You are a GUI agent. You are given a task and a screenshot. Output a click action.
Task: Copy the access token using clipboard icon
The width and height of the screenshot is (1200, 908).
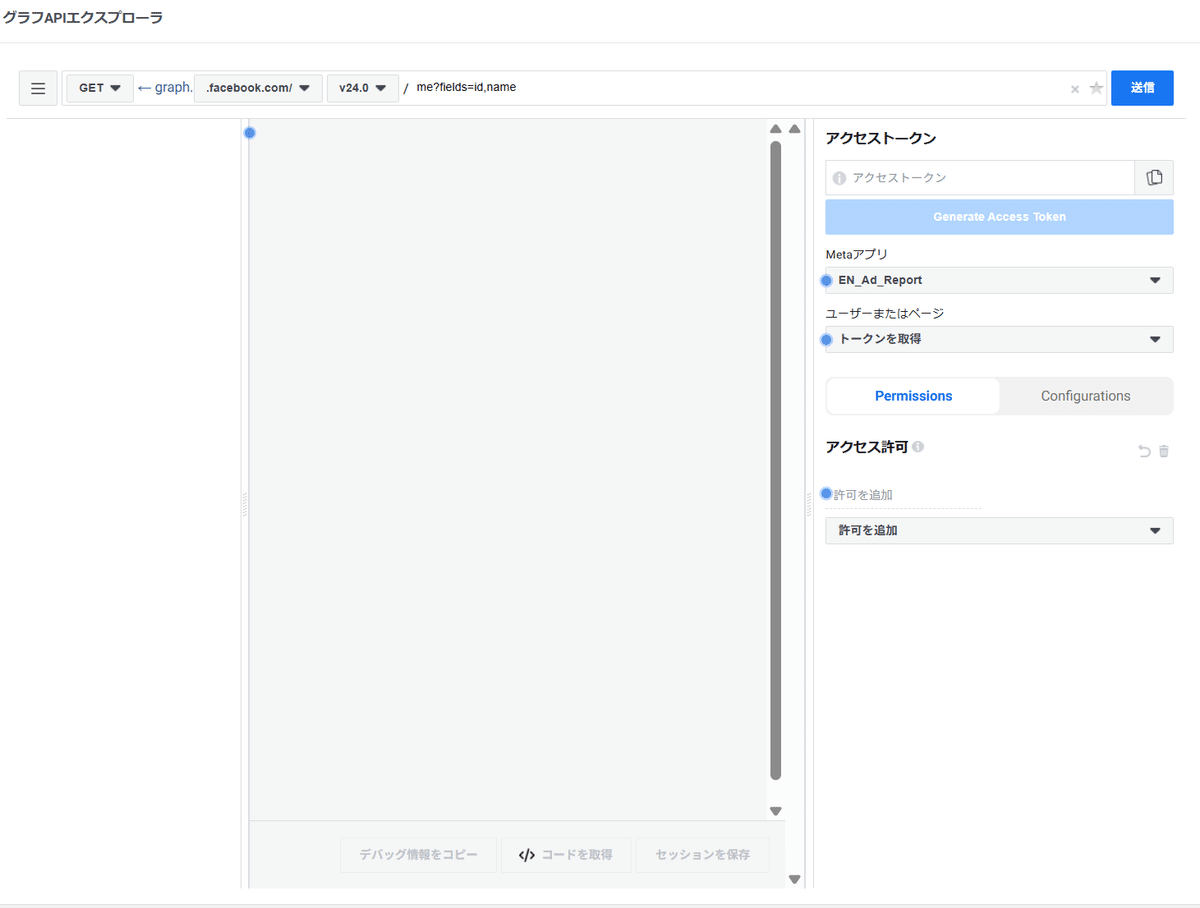point(1154,177)
